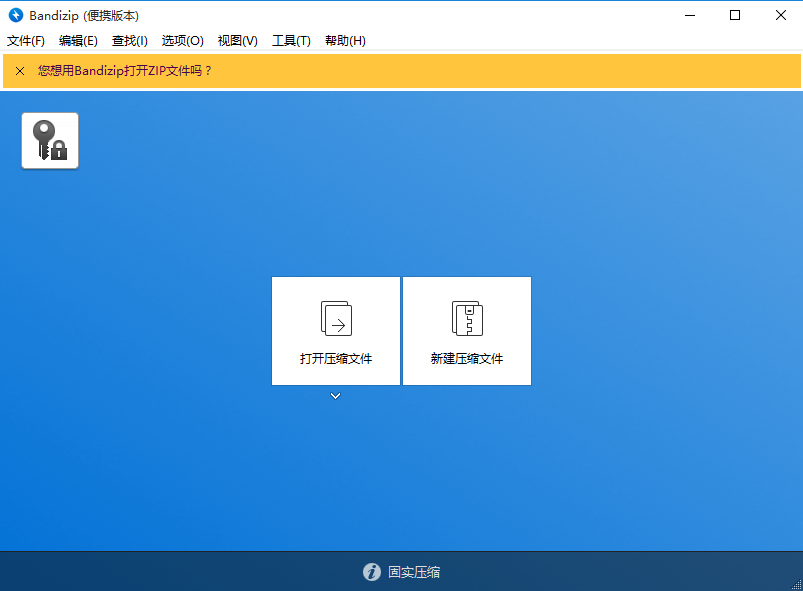Click the Bandizip (便携版本) window title
The width and height of the screenshot is (803, 591).
click(84, 15)
